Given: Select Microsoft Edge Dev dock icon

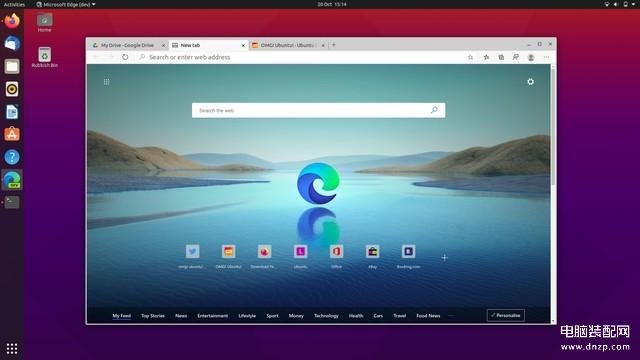Looking at the screenshot, I should (12, 180).
